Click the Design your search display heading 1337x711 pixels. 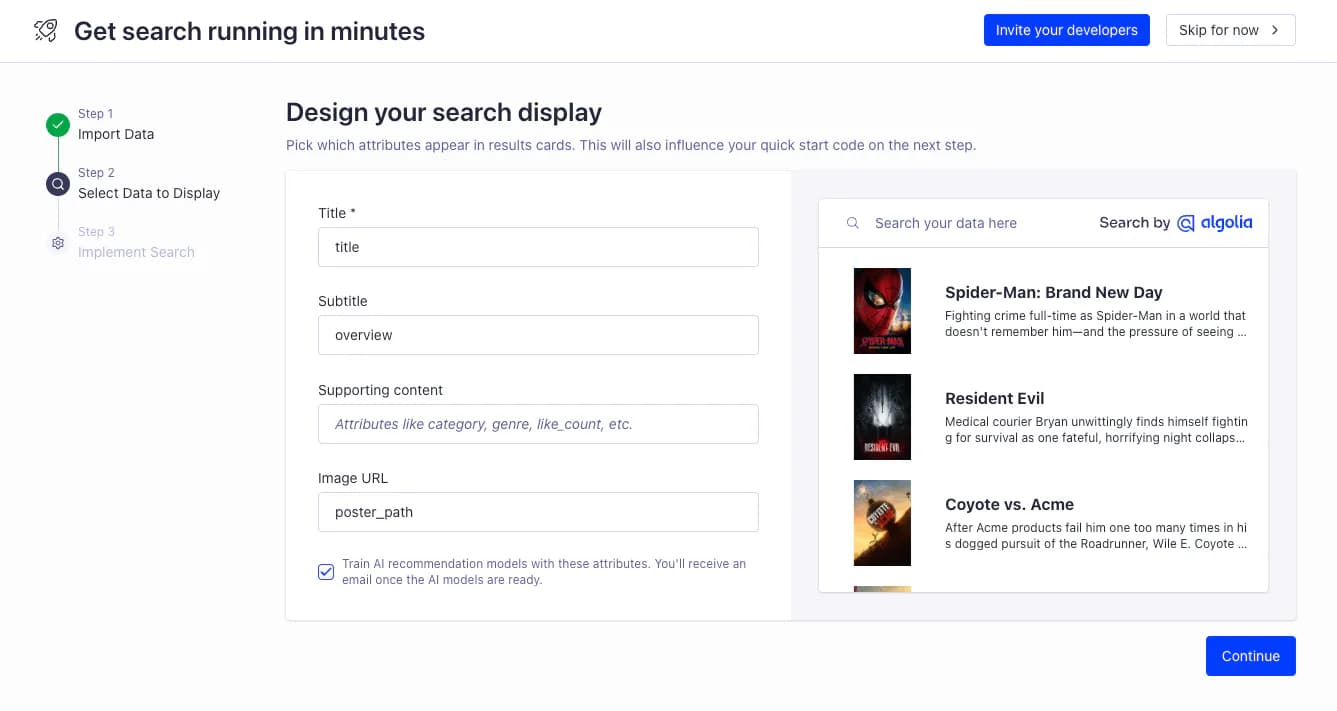(x=444, y=112)
